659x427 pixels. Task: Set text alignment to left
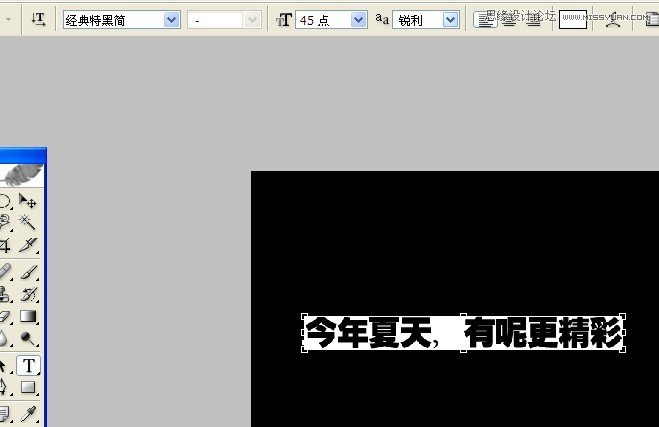click(x=485, y=19)
